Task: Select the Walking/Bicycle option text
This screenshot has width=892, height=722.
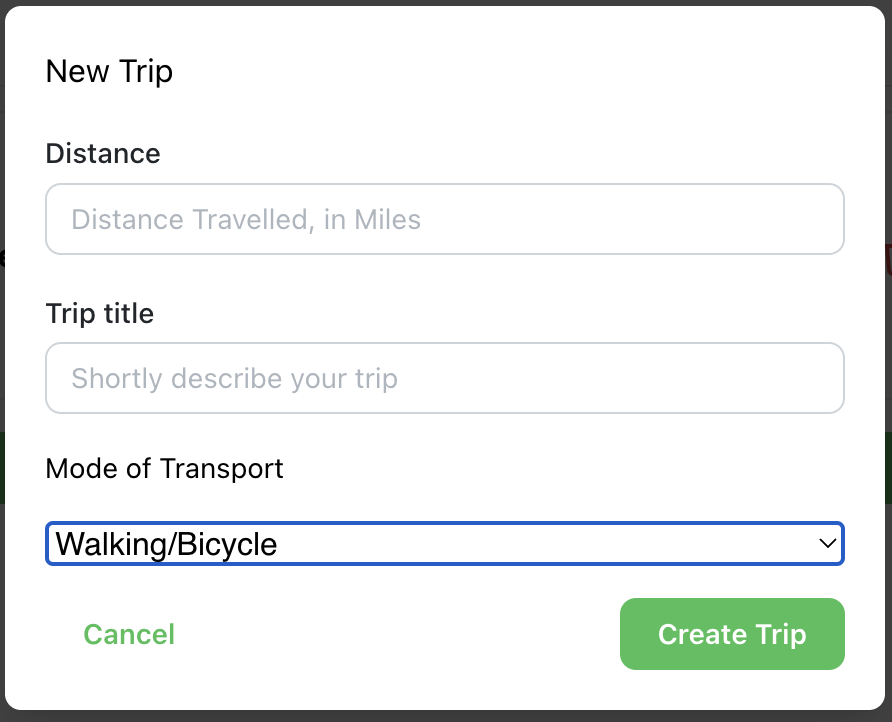Action: pyautogui.click(x=167, y=544)
